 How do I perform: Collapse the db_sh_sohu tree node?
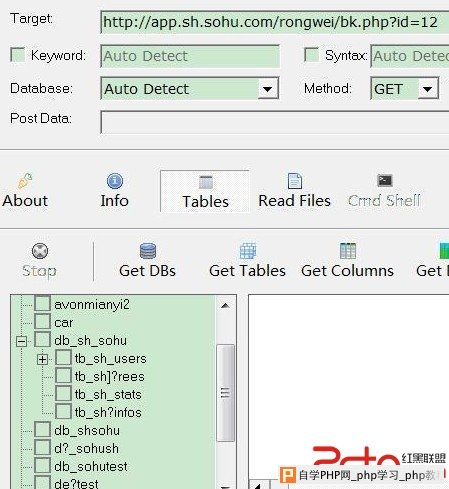(22, 341)
